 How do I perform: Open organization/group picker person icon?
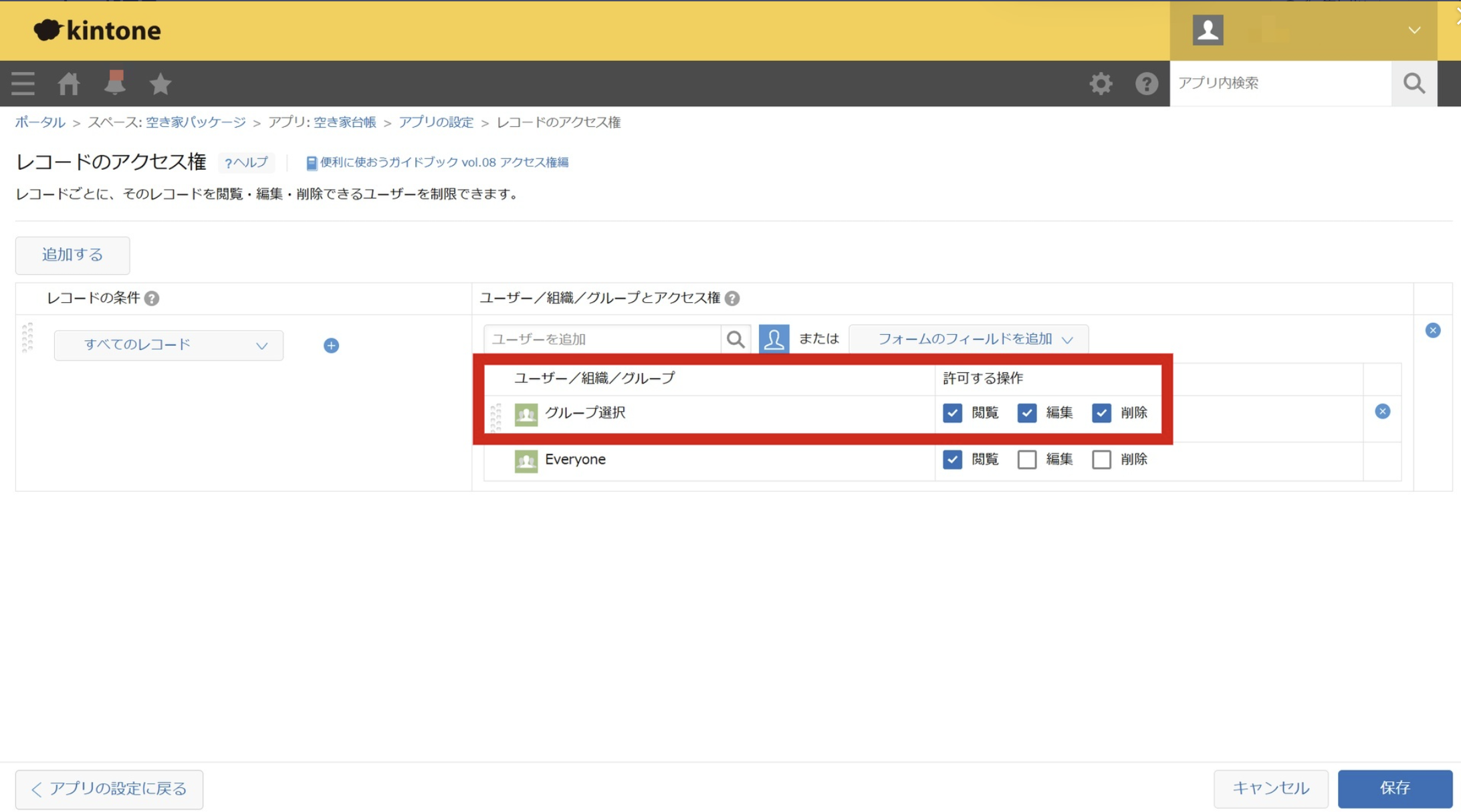coord(774,339)
